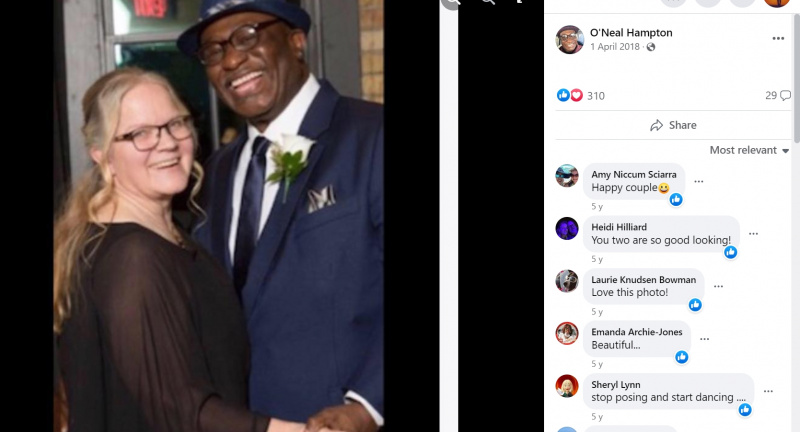800x432 pixels.
Task: Open the post options three-dot menu
Action: [778, 39]
